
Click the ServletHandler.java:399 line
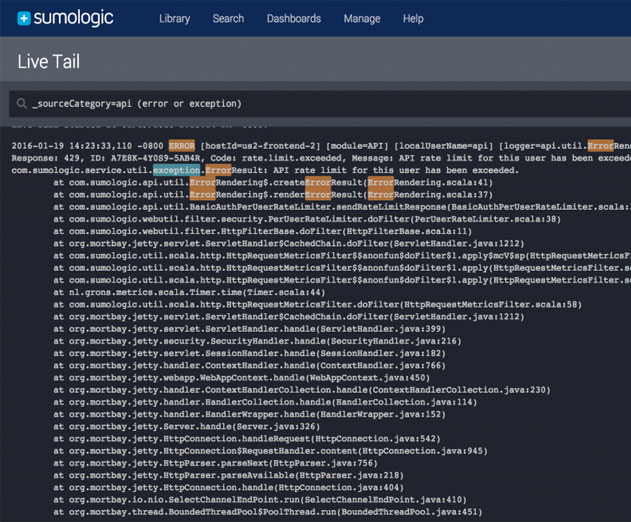click(250, 329)
